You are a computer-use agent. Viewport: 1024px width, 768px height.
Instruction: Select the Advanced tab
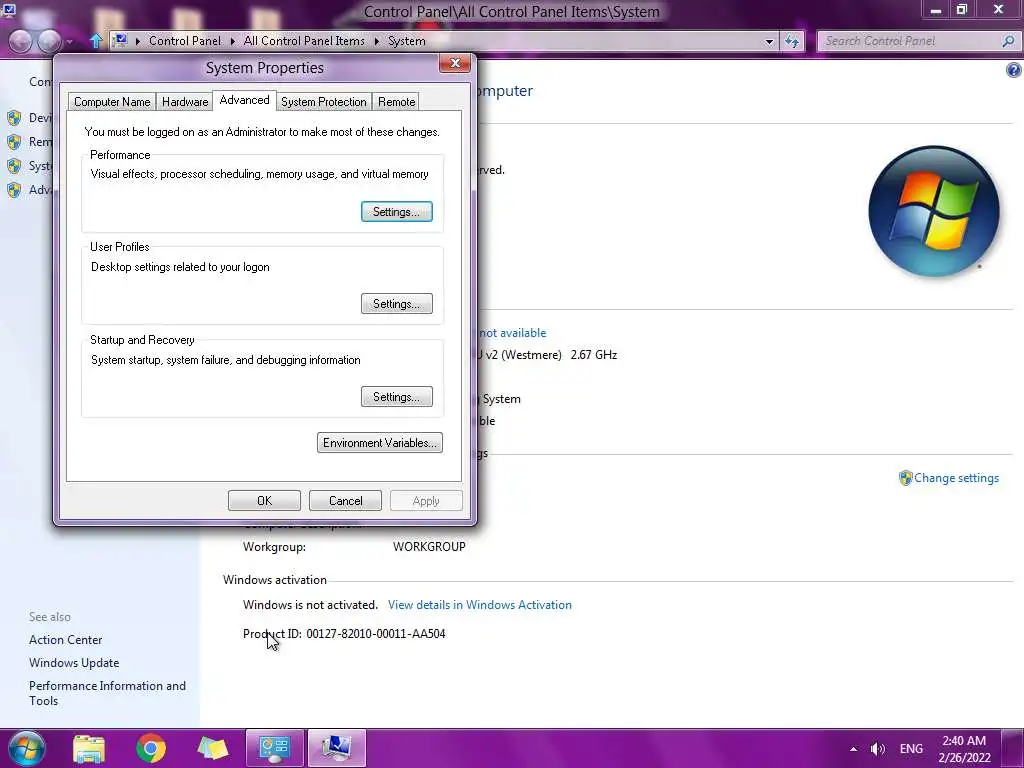tap(244, 100)
